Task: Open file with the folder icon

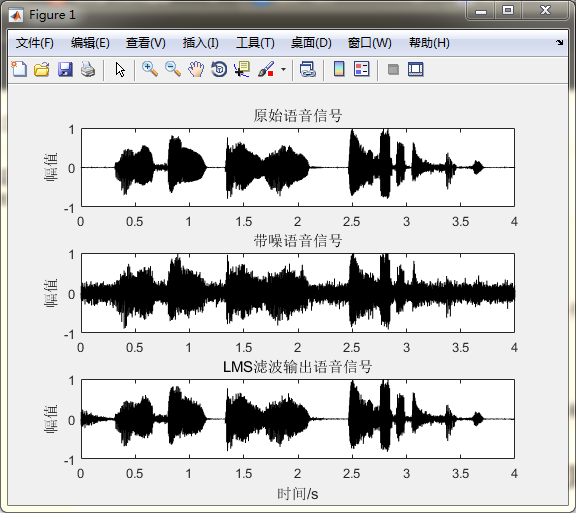Action: tap(42, 69)
